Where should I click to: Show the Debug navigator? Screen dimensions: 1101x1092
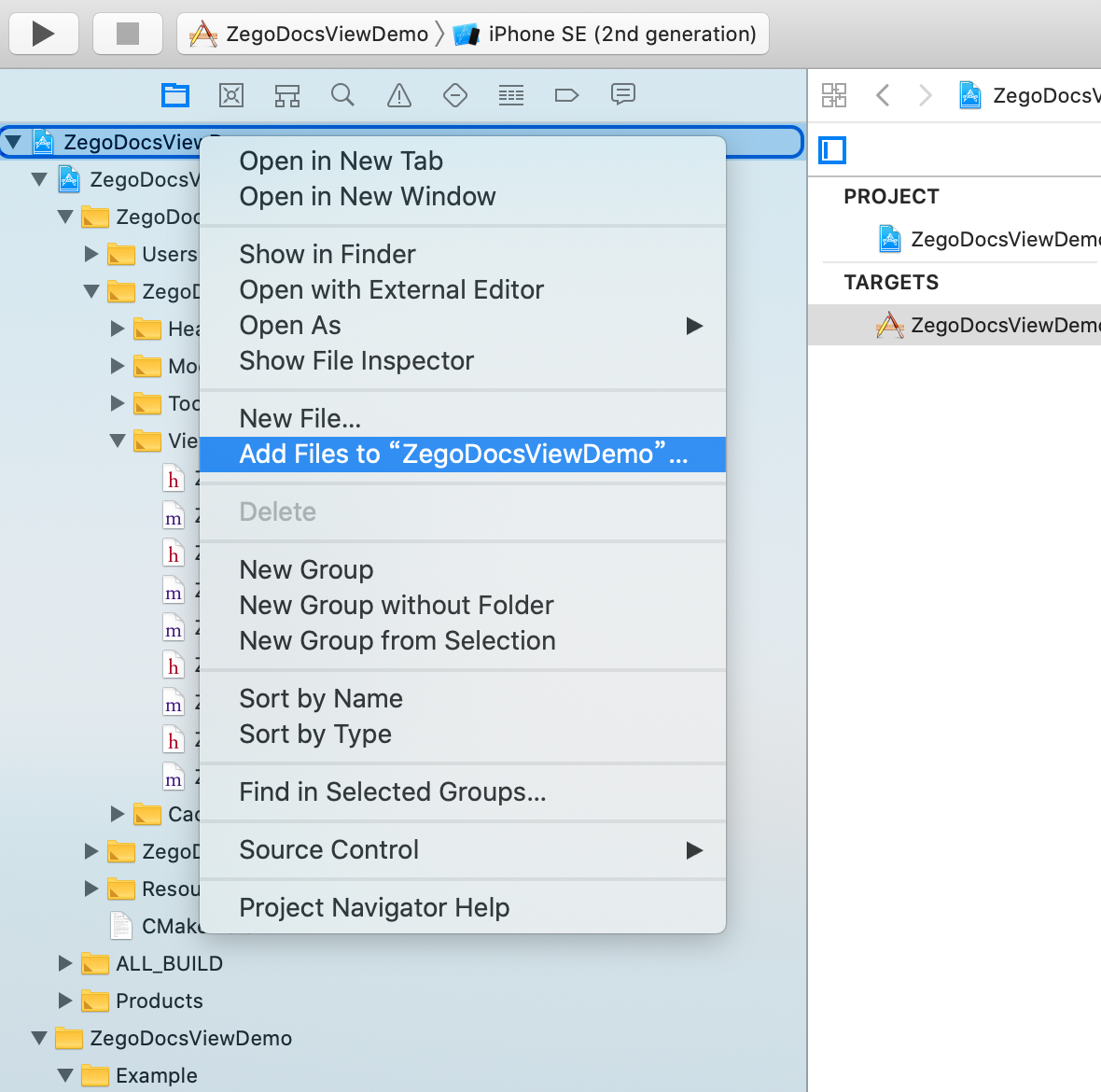pyautogui.click(x=511, y=95)
